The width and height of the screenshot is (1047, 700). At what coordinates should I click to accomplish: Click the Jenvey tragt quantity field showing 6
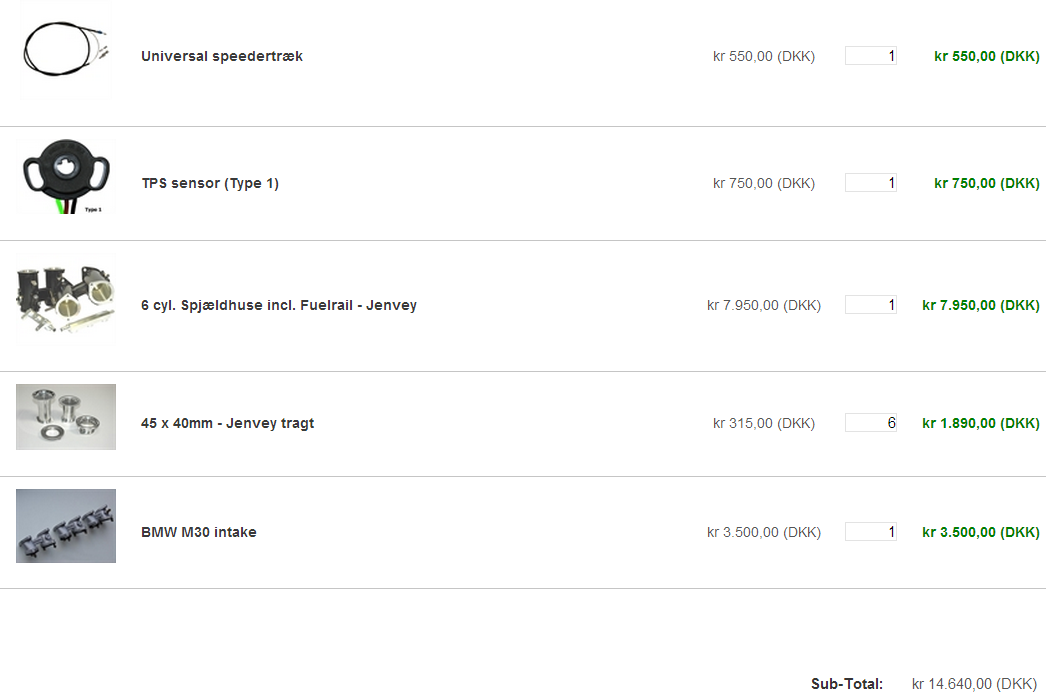point(871,423)
